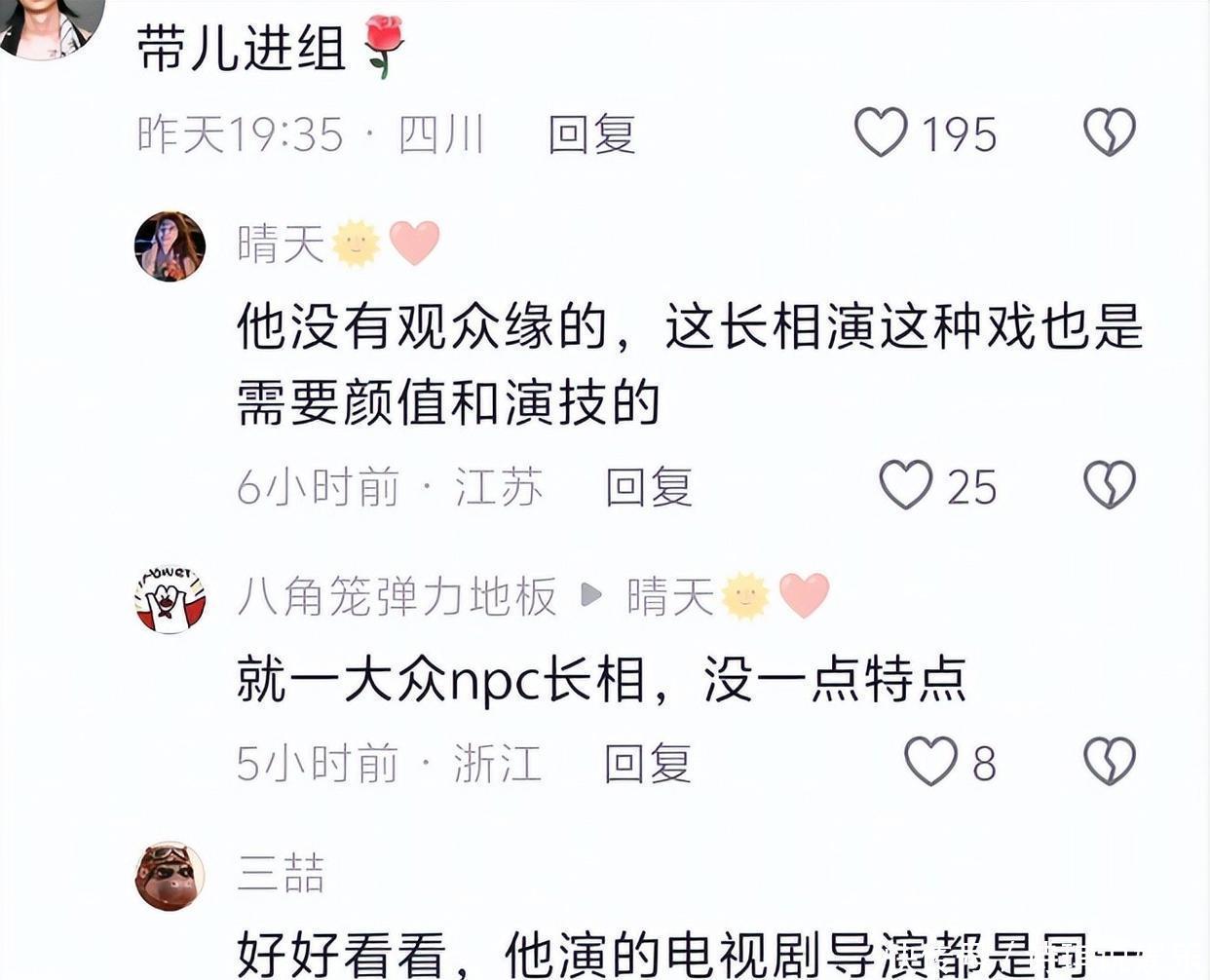The height and width of the screenshot is (980, 1210).
Task: Select comment text 他没有观众缘的
Action: 422,326
